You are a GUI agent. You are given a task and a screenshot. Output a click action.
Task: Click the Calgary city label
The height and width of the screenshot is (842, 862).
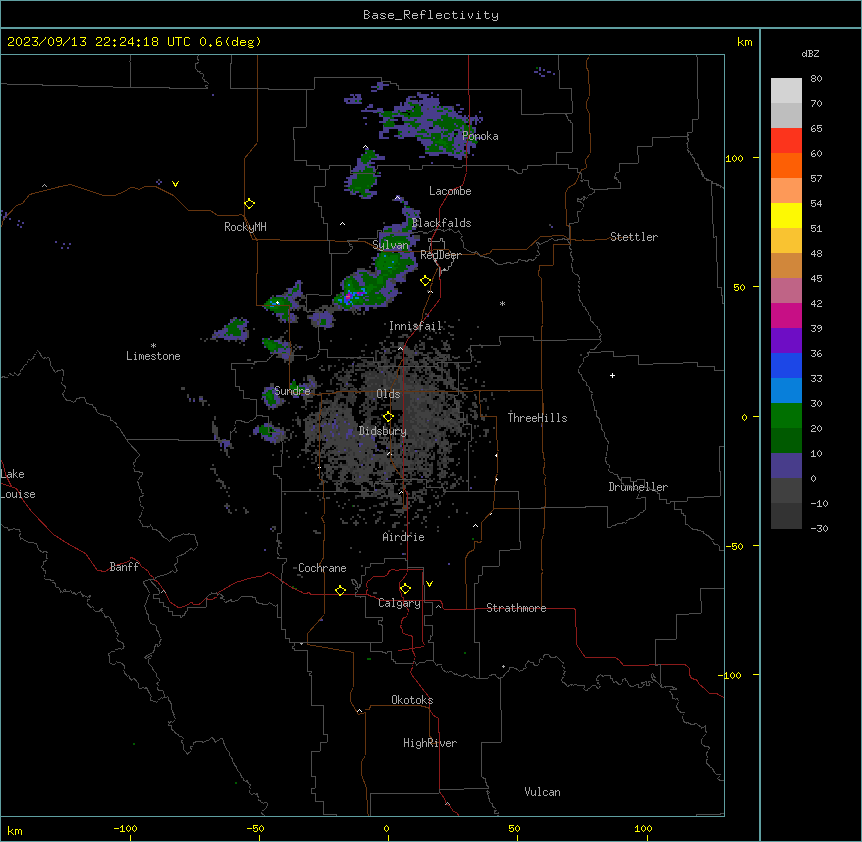pyautogui.click(x=399, y=603)
